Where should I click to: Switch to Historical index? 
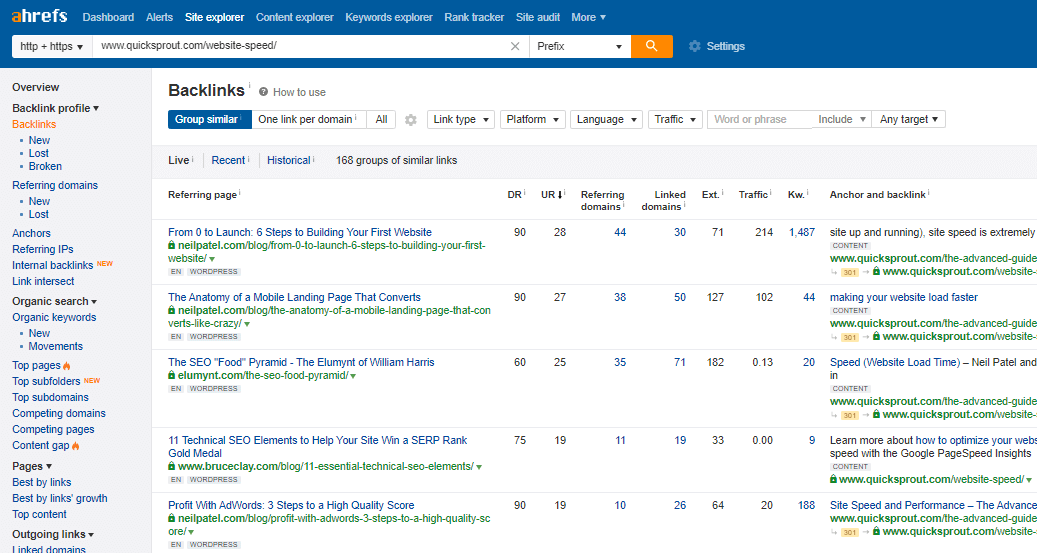288,160
